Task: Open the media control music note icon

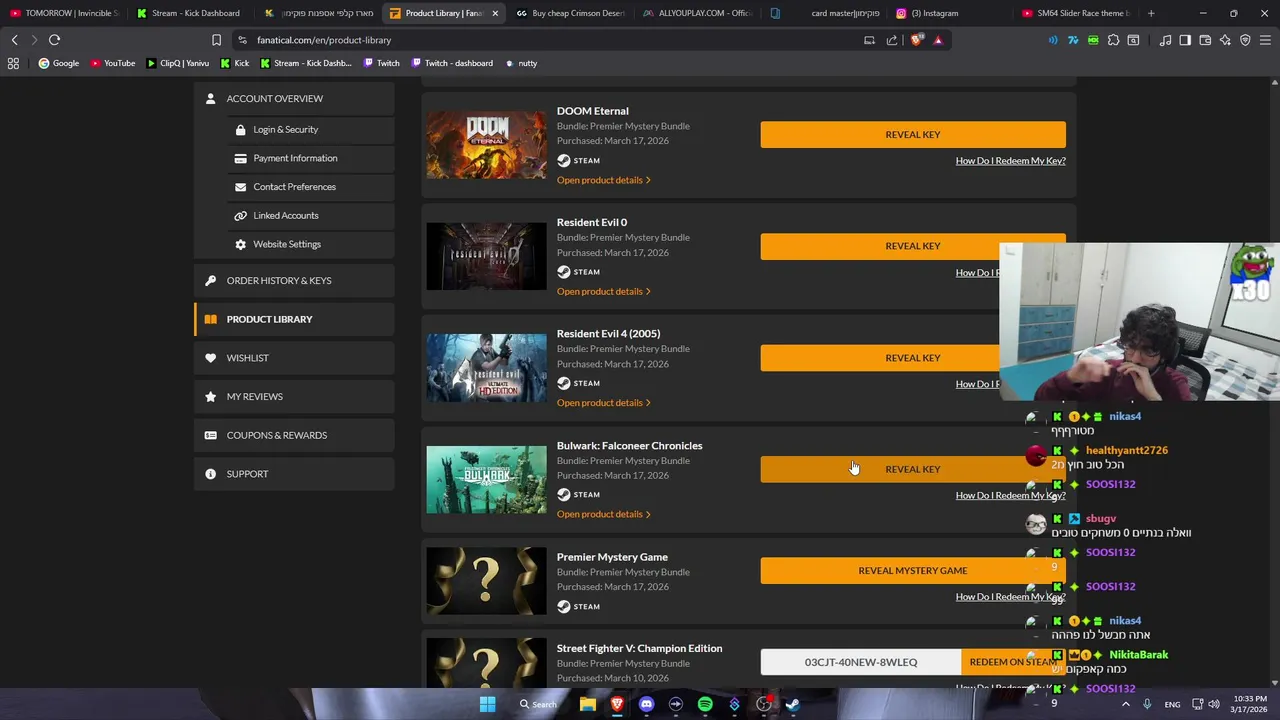Action: coord(1165,40)
